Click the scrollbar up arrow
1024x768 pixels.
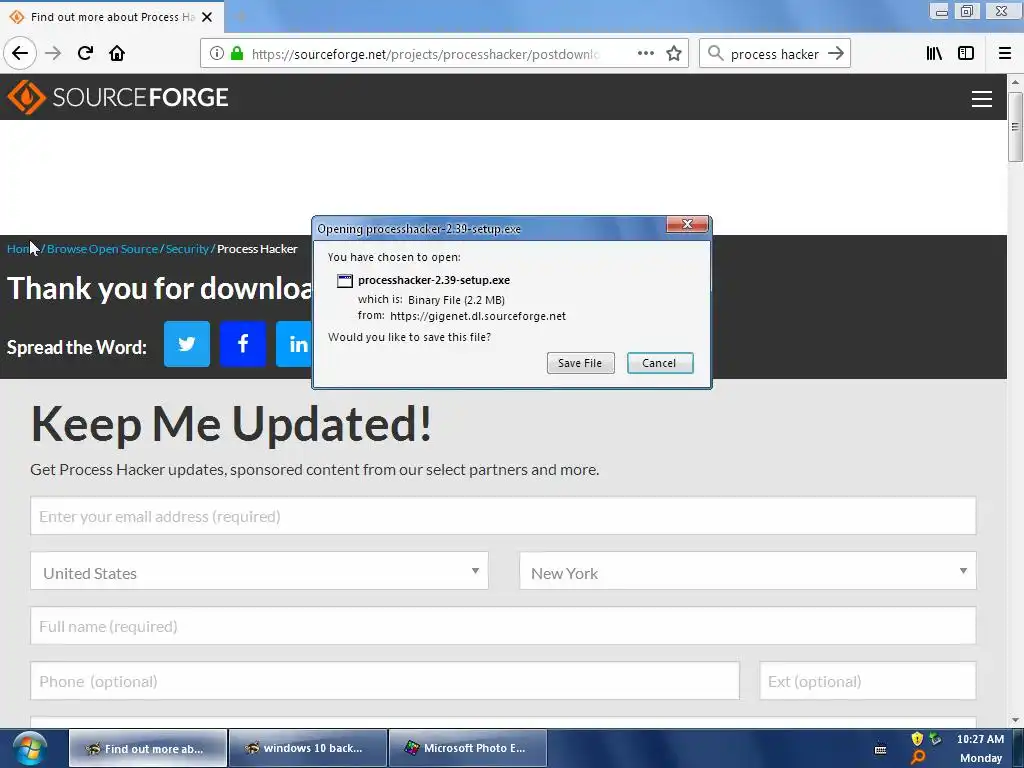pos(1015,82)
